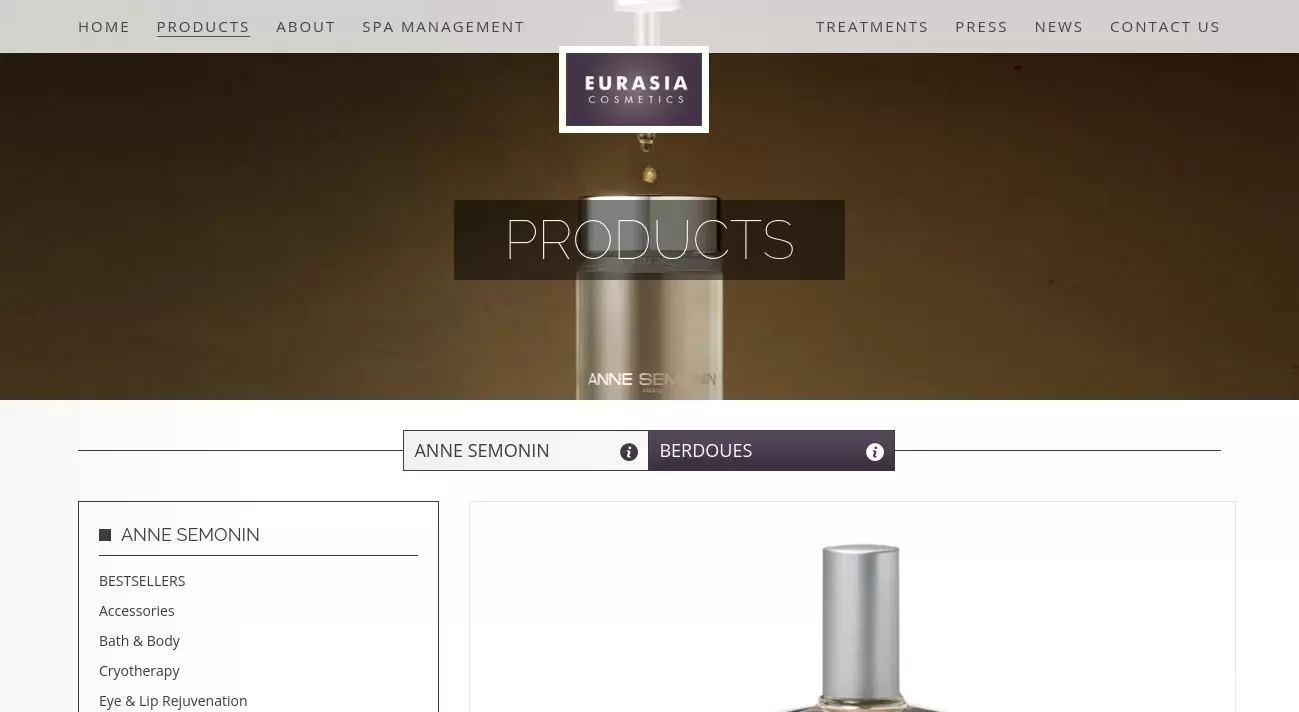The image size is (1299, 712).
Task: Open the Home menu item
Action: (x=104, y=27)
